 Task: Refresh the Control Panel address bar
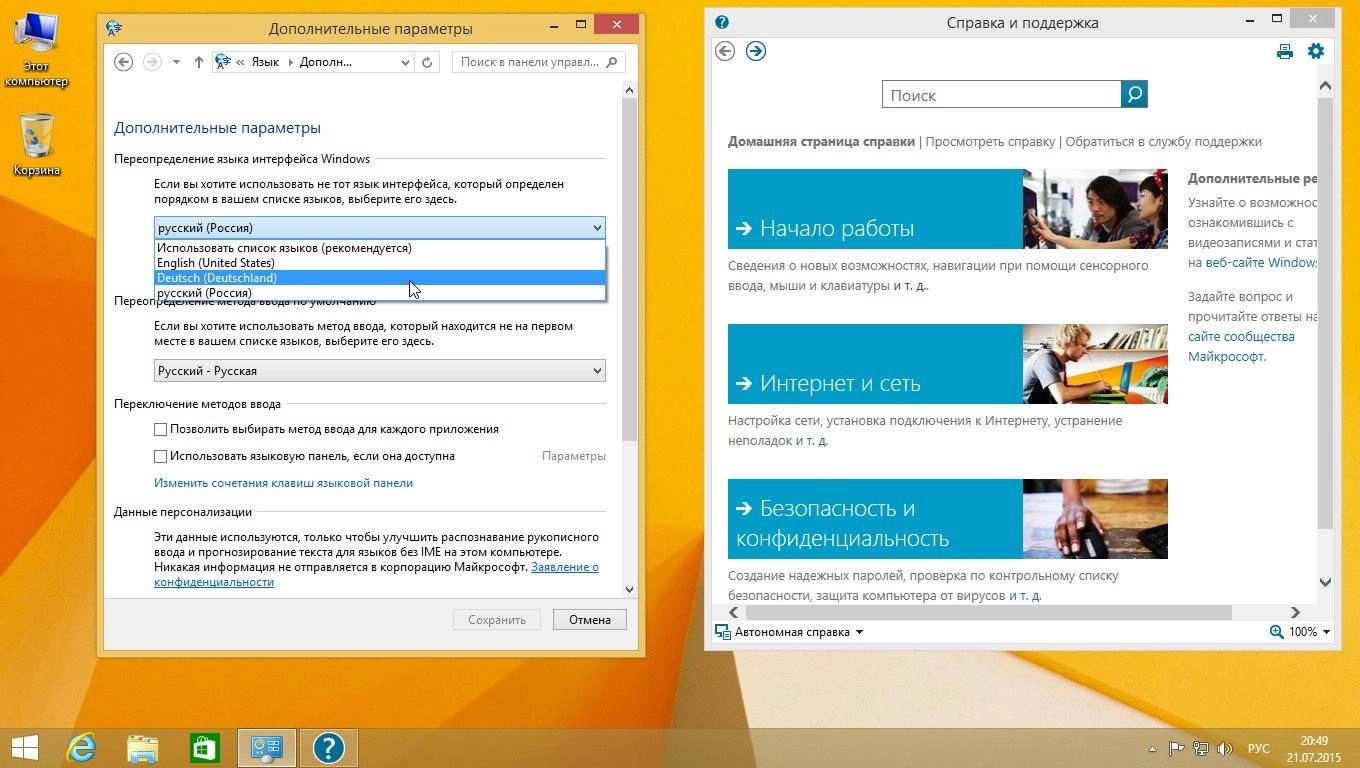coord(427,62)
